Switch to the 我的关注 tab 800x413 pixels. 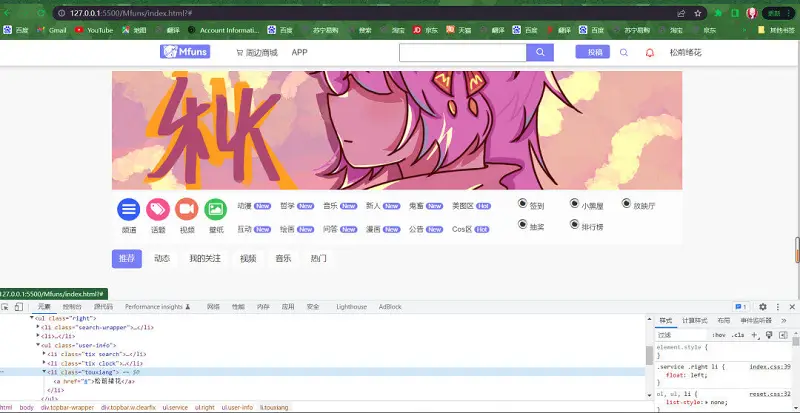(205, 258)
